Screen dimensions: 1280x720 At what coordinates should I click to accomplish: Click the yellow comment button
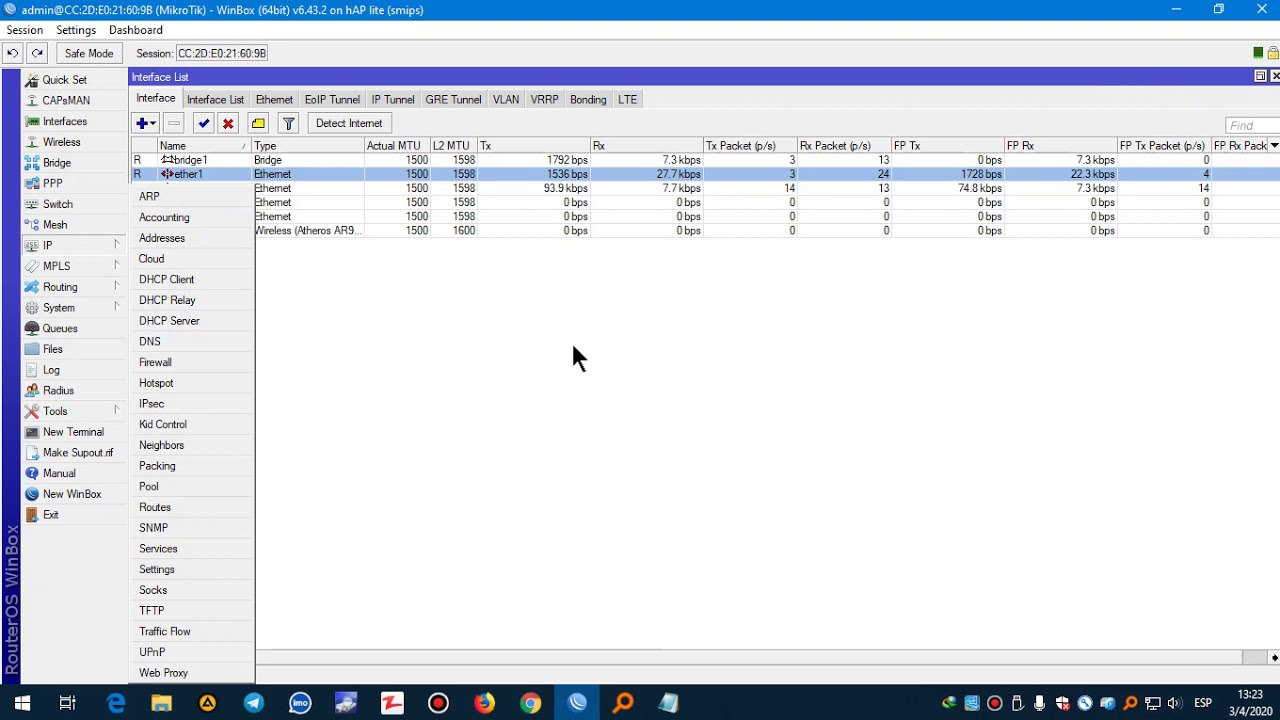coord(258,123)
